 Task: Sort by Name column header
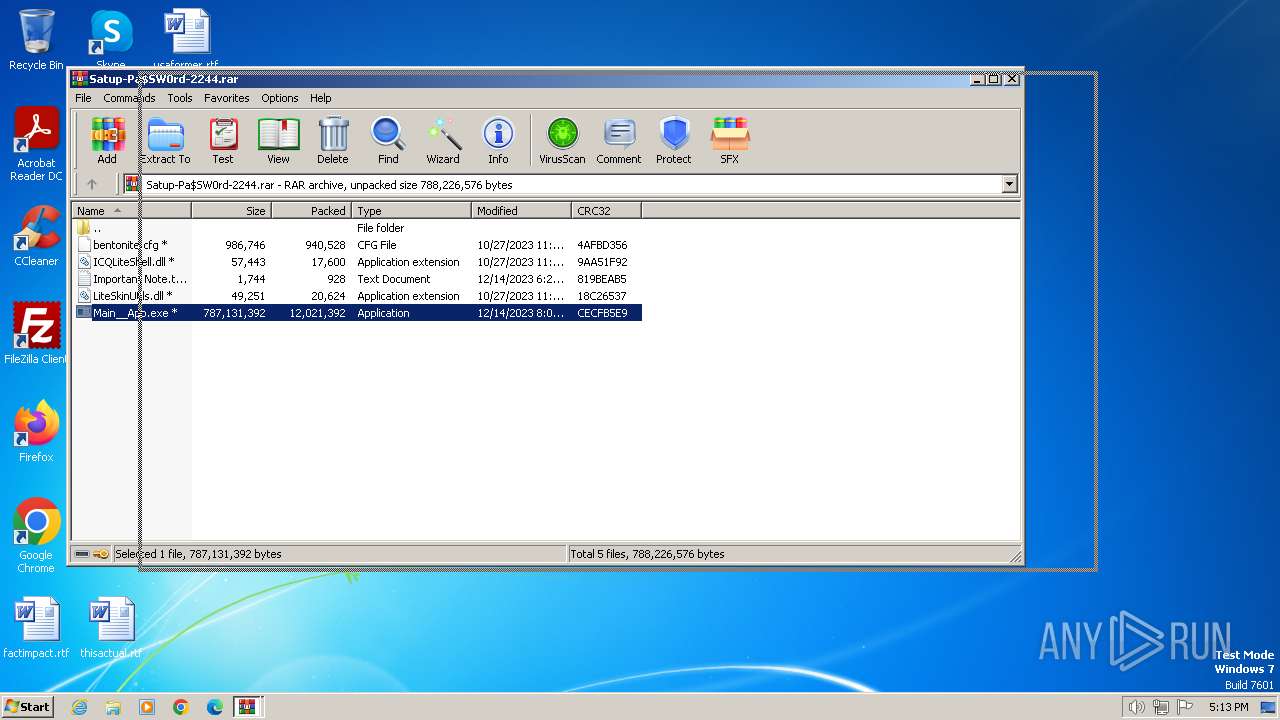pyautogui.click(x=131, y=211)
